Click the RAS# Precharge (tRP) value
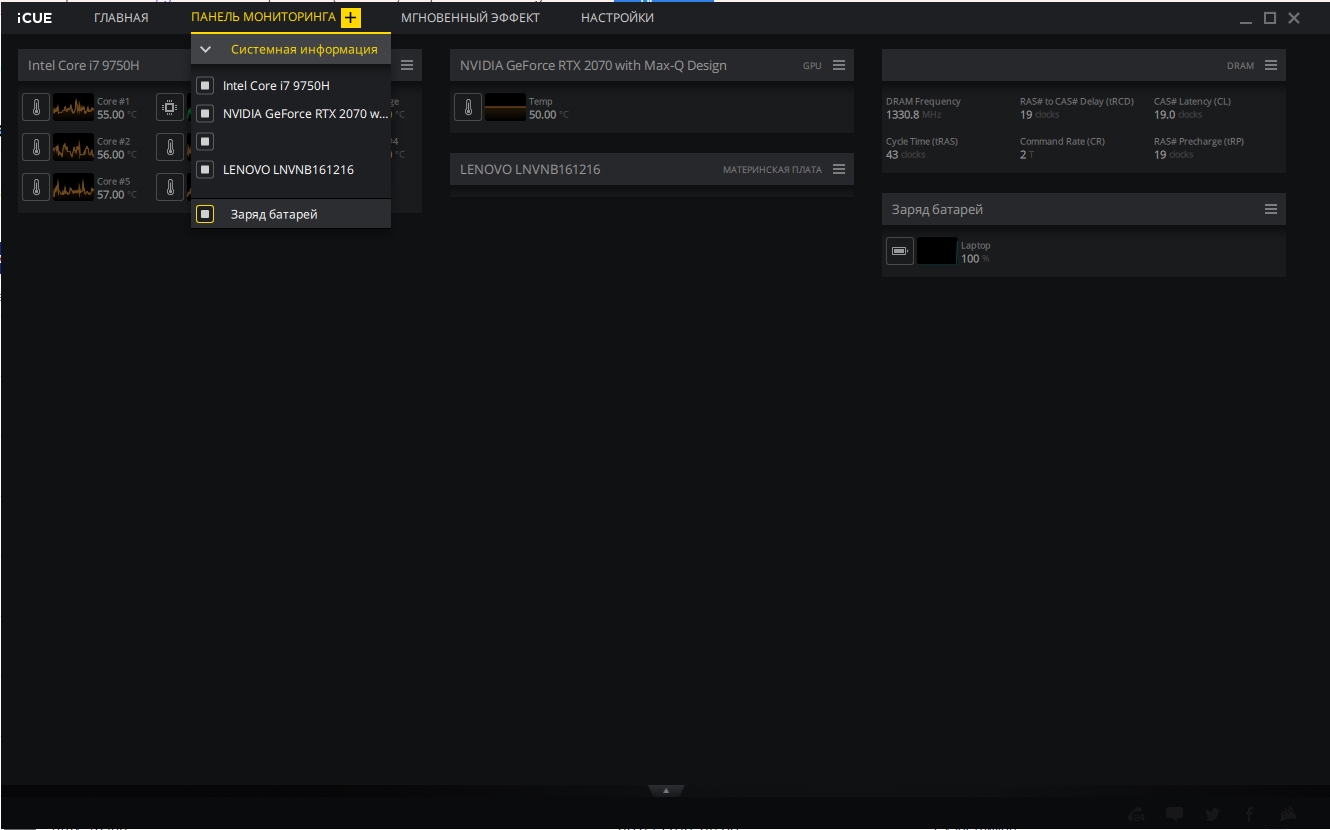The width and height of the screenshot is (1330, 830). (1173, 155)
